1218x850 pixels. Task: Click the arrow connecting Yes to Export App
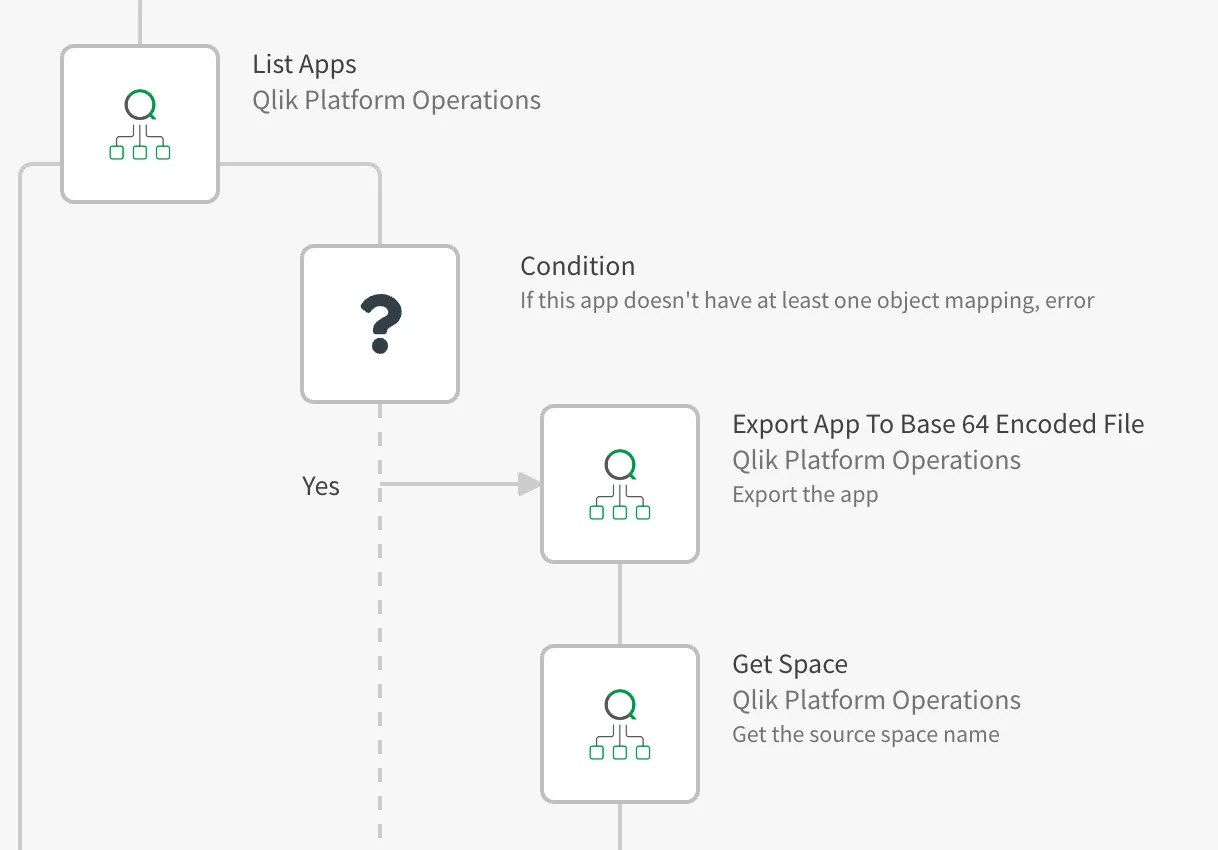[460, 483]
